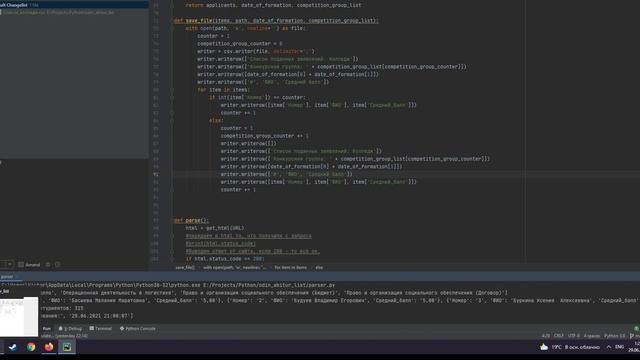Toggle the Amend commit checkbox
The image size is (640, 360).
click(29, 264)
